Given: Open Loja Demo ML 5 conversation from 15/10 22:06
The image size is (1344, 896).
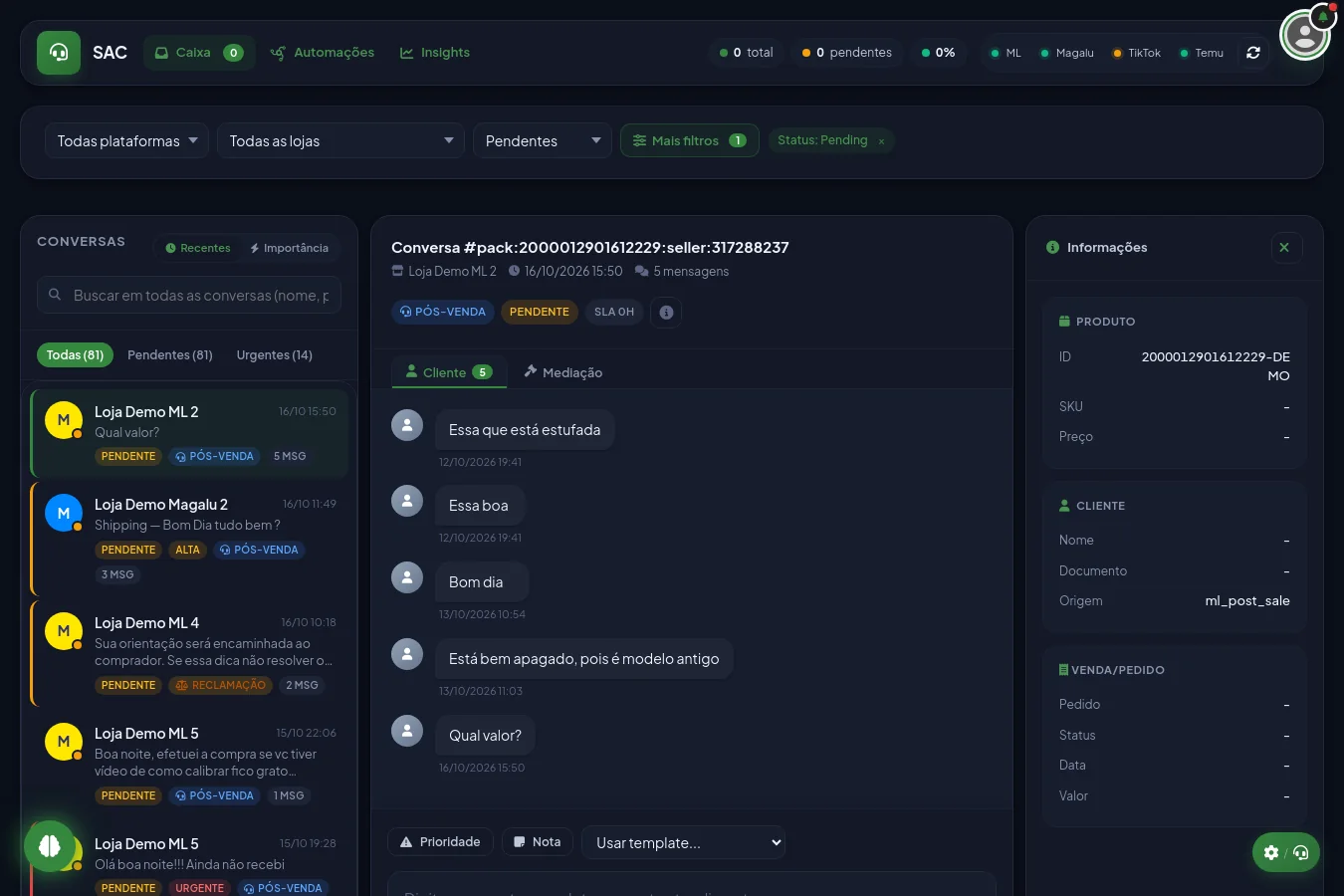Looking at the screenshot, I should click(x=189, y=764).
